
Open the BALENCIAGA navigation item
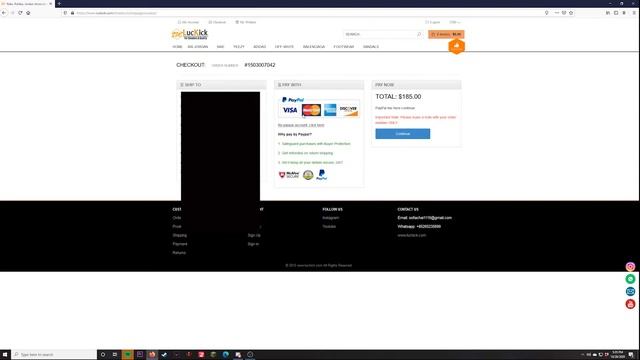(x=314, y=47)
